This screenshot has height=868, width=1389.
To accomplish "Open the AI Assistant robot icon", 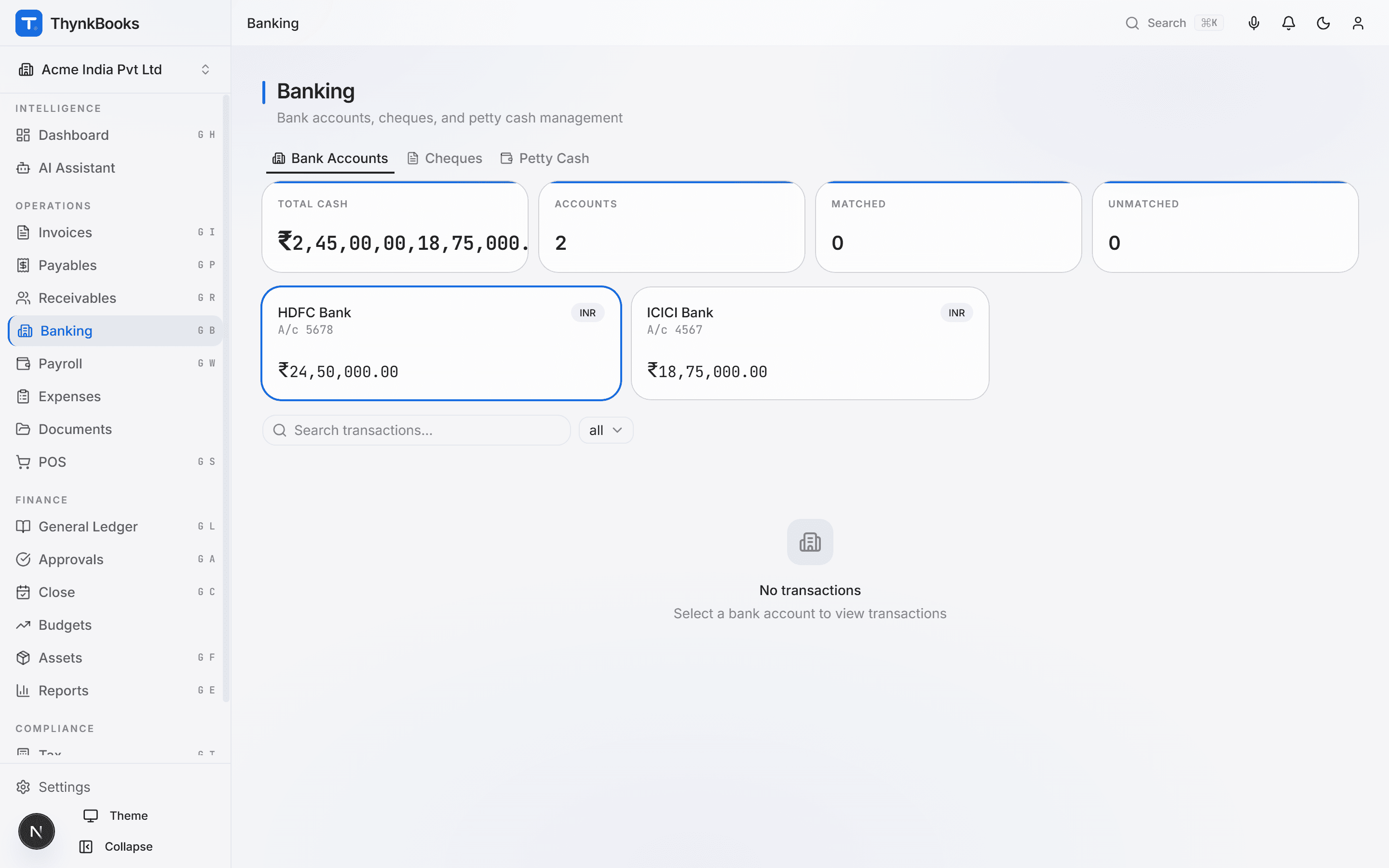I will [x=23, y=168].
